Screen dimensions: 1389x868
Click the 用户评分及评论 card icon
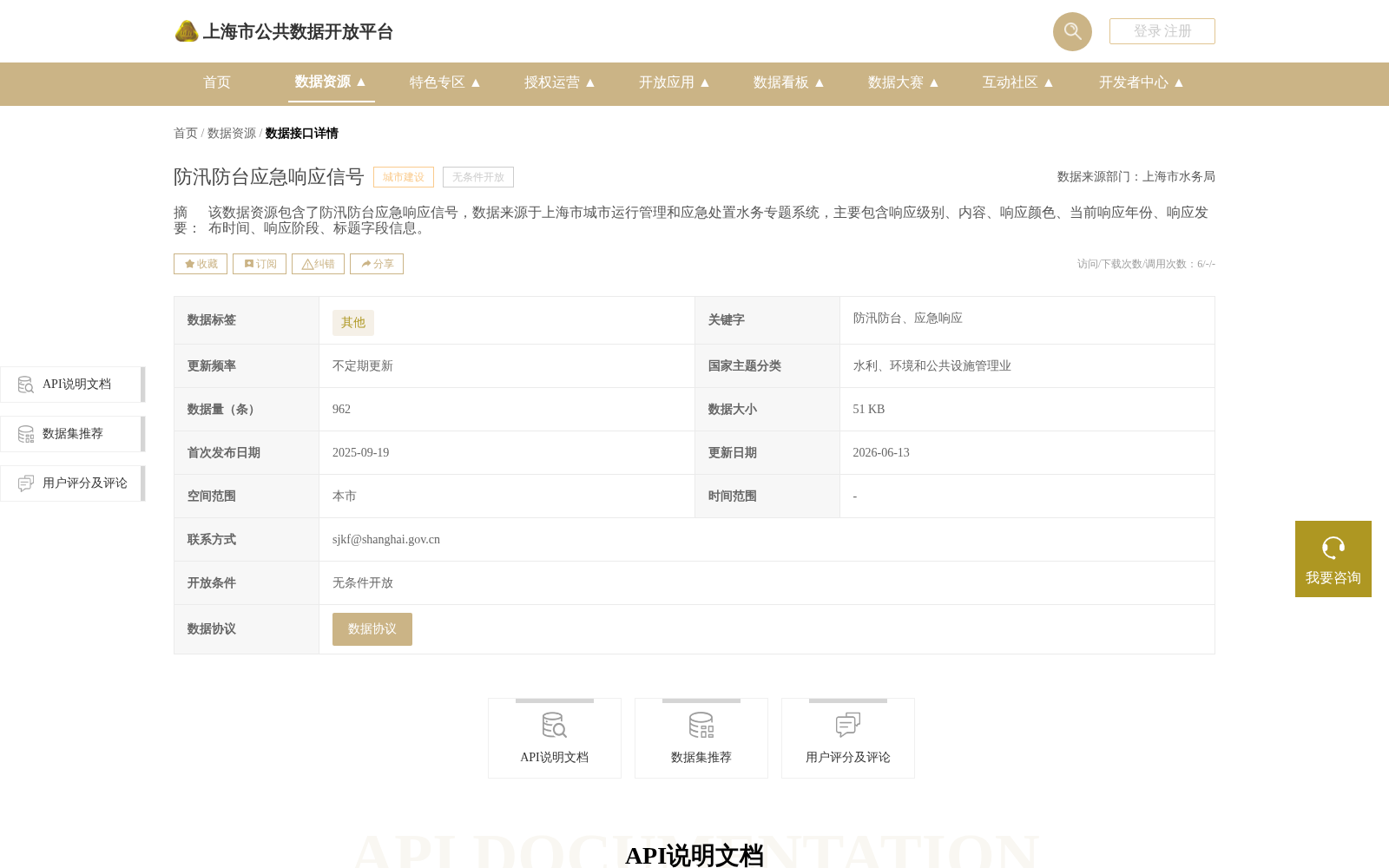[x=848, y=725]
